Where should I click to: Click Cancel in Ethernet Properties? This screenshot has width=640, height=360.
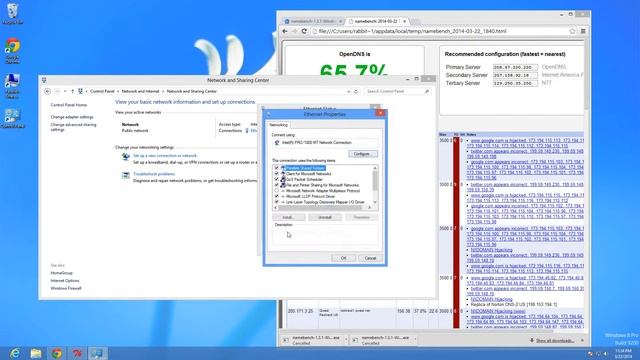(370, 258)
